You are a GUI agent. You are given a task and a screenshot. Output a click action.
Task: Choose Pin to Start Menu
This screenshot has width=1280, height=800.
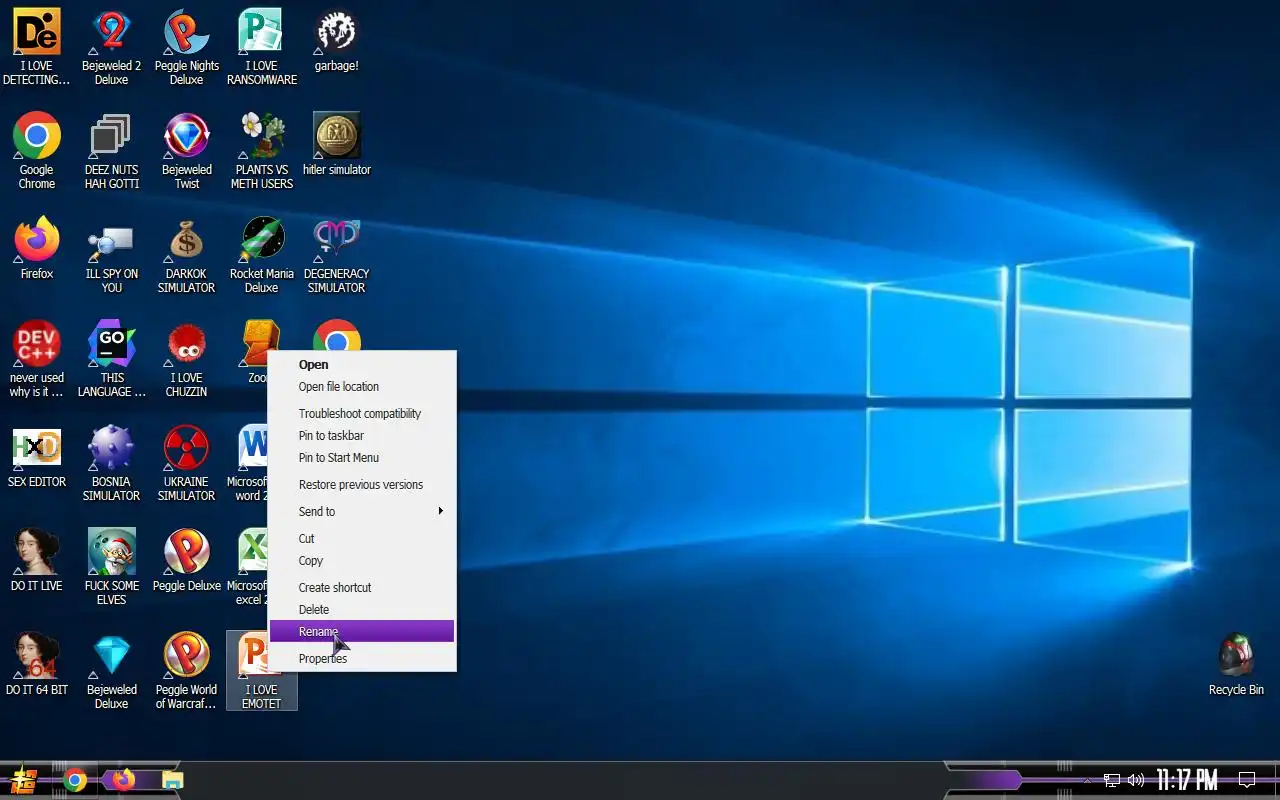362,458
